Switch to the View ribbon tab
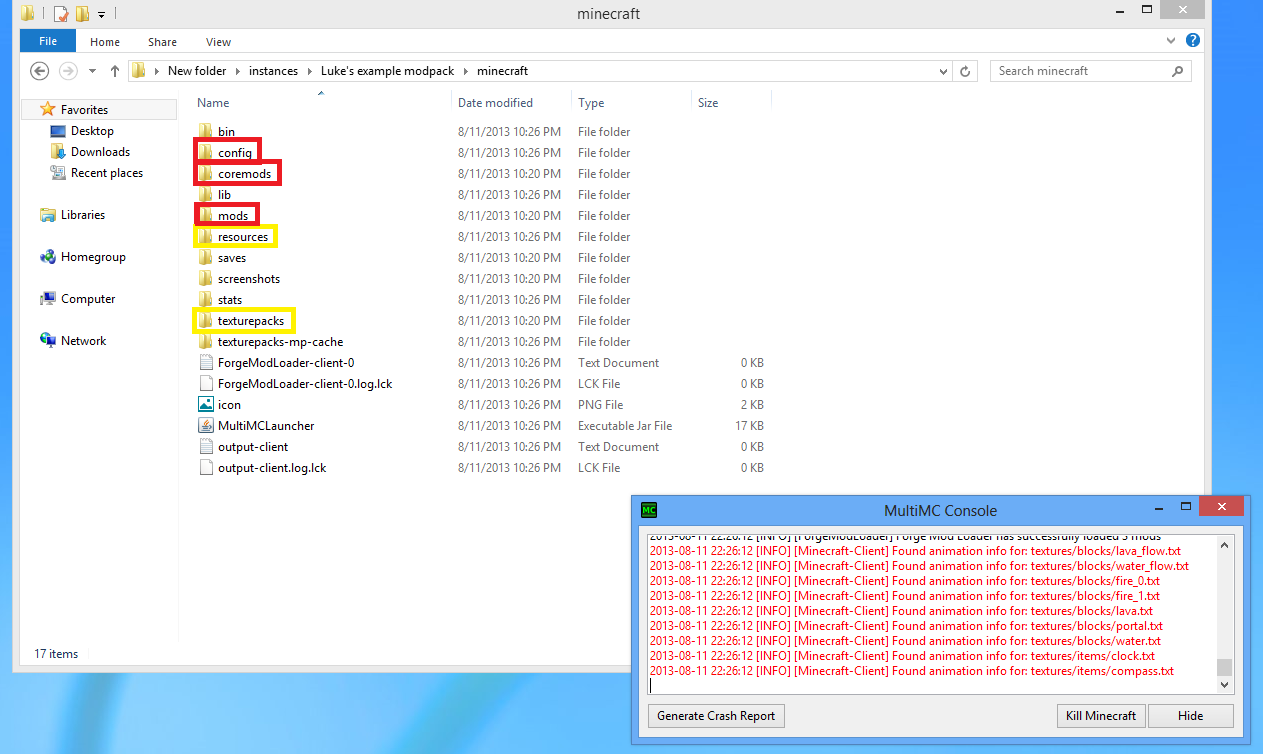The width and height of the screenshot is (1263, 754). tap(218, 42)
